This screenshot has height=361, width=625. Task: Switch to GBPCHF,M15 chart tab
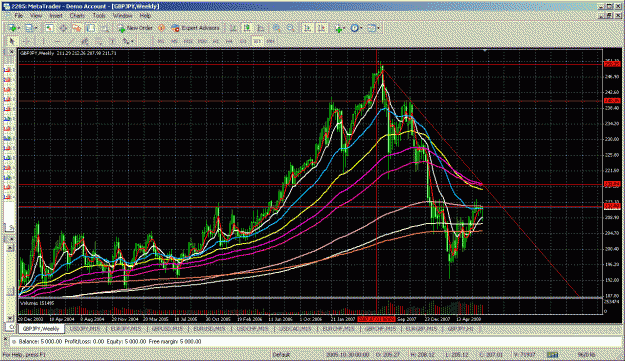tap(381, 329)
